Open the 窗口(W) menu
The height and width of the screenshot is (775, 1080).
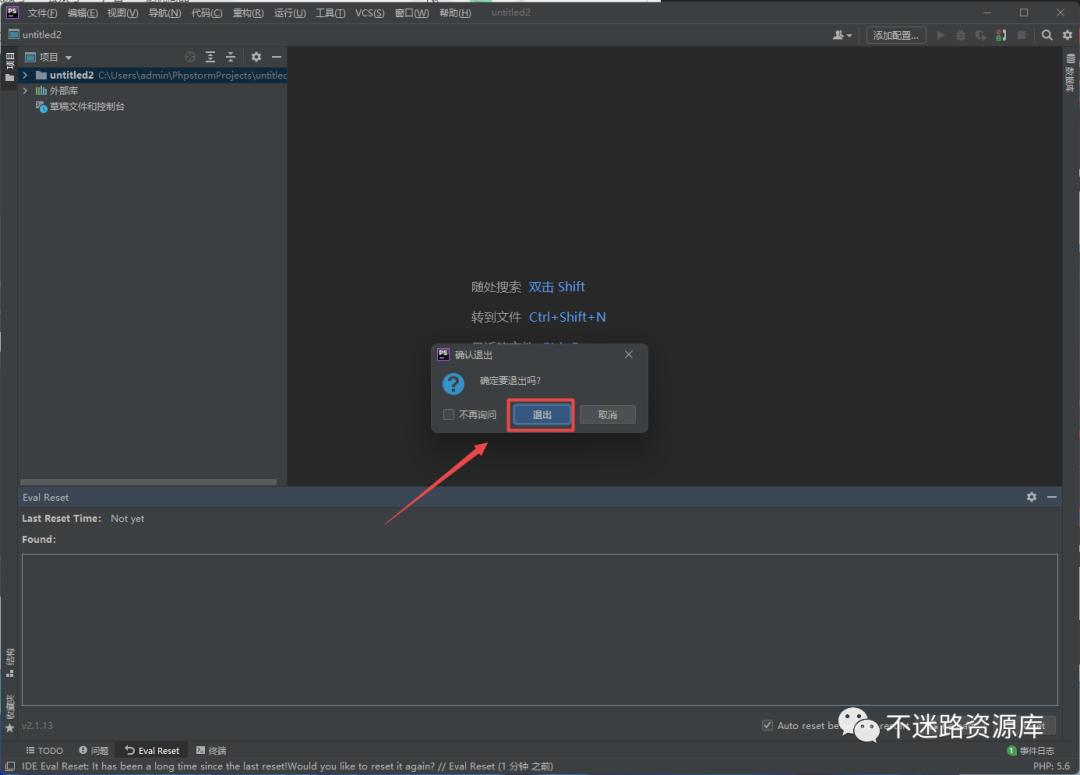411,13
